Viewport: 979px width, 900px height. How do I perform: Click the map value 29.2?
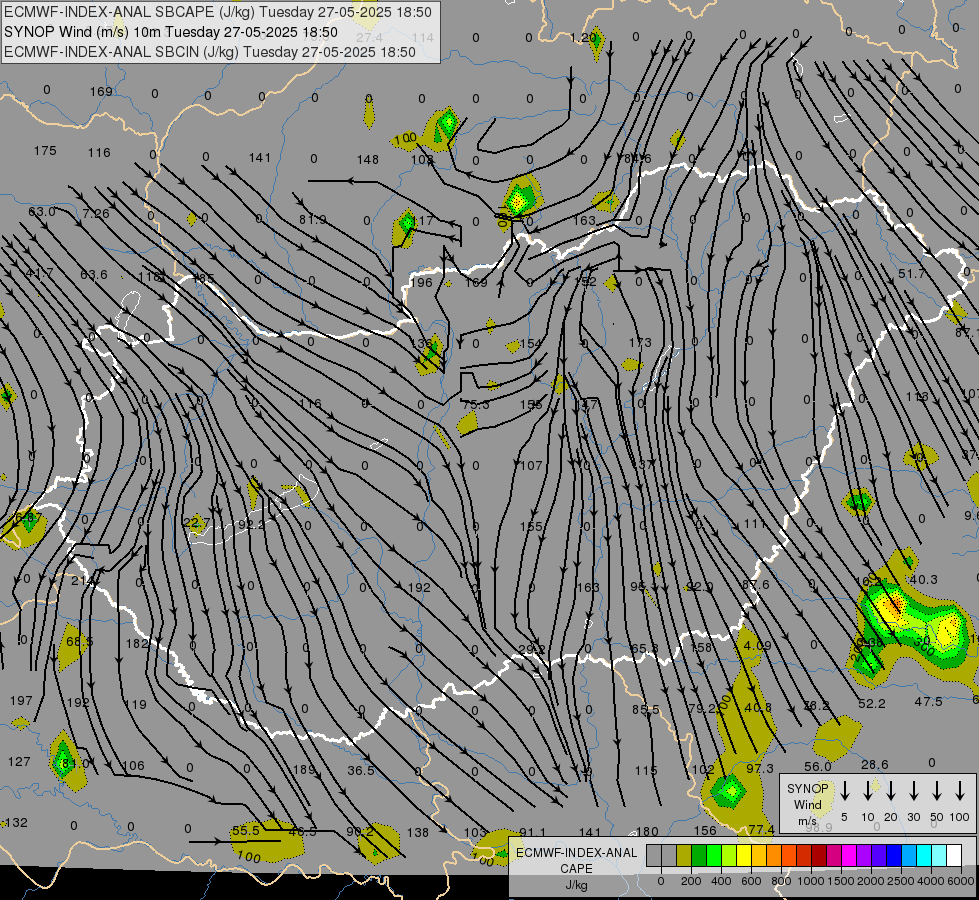[531, 649]
